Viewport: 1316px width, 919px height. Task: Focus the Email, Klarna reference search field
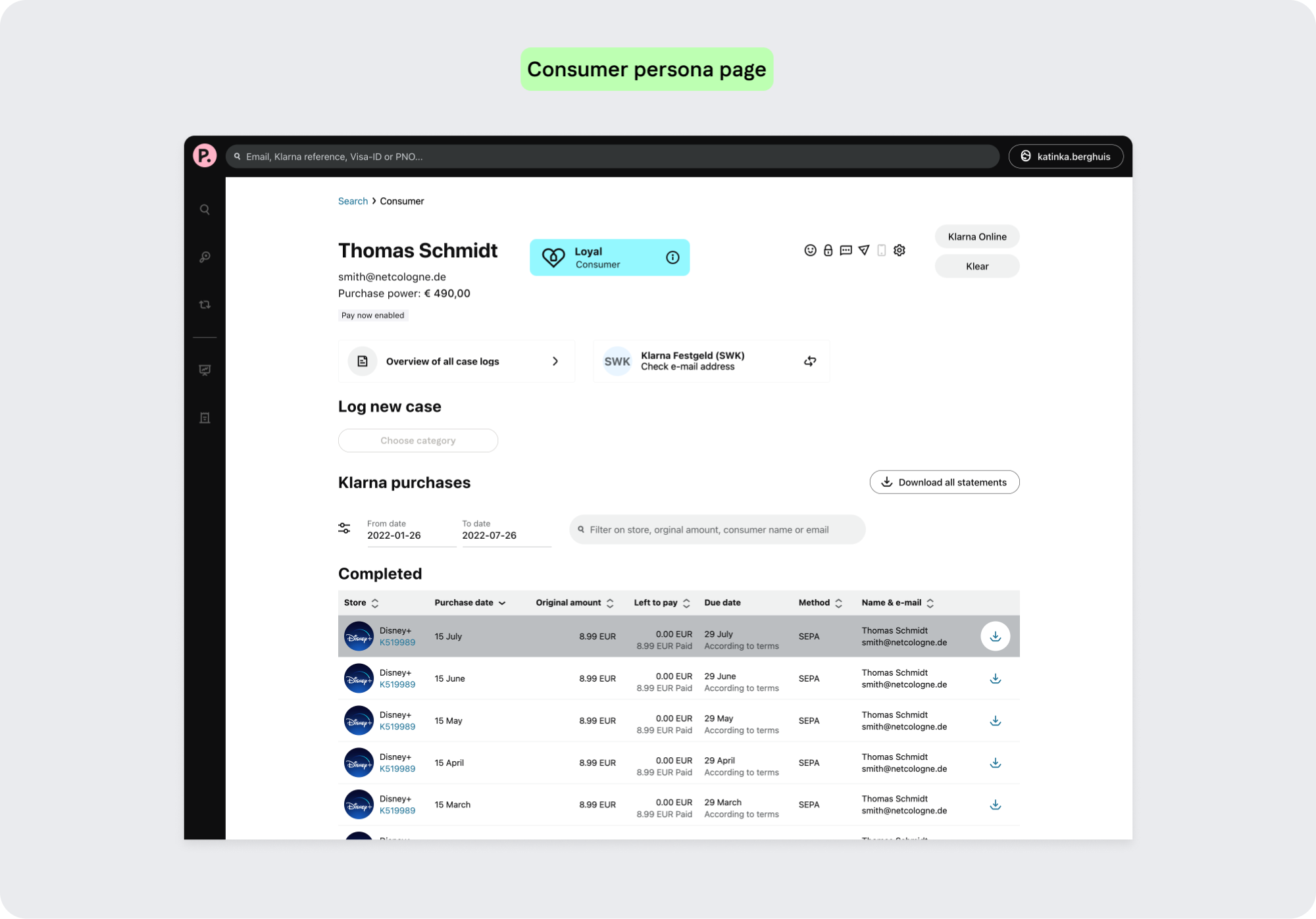[613, 157]
